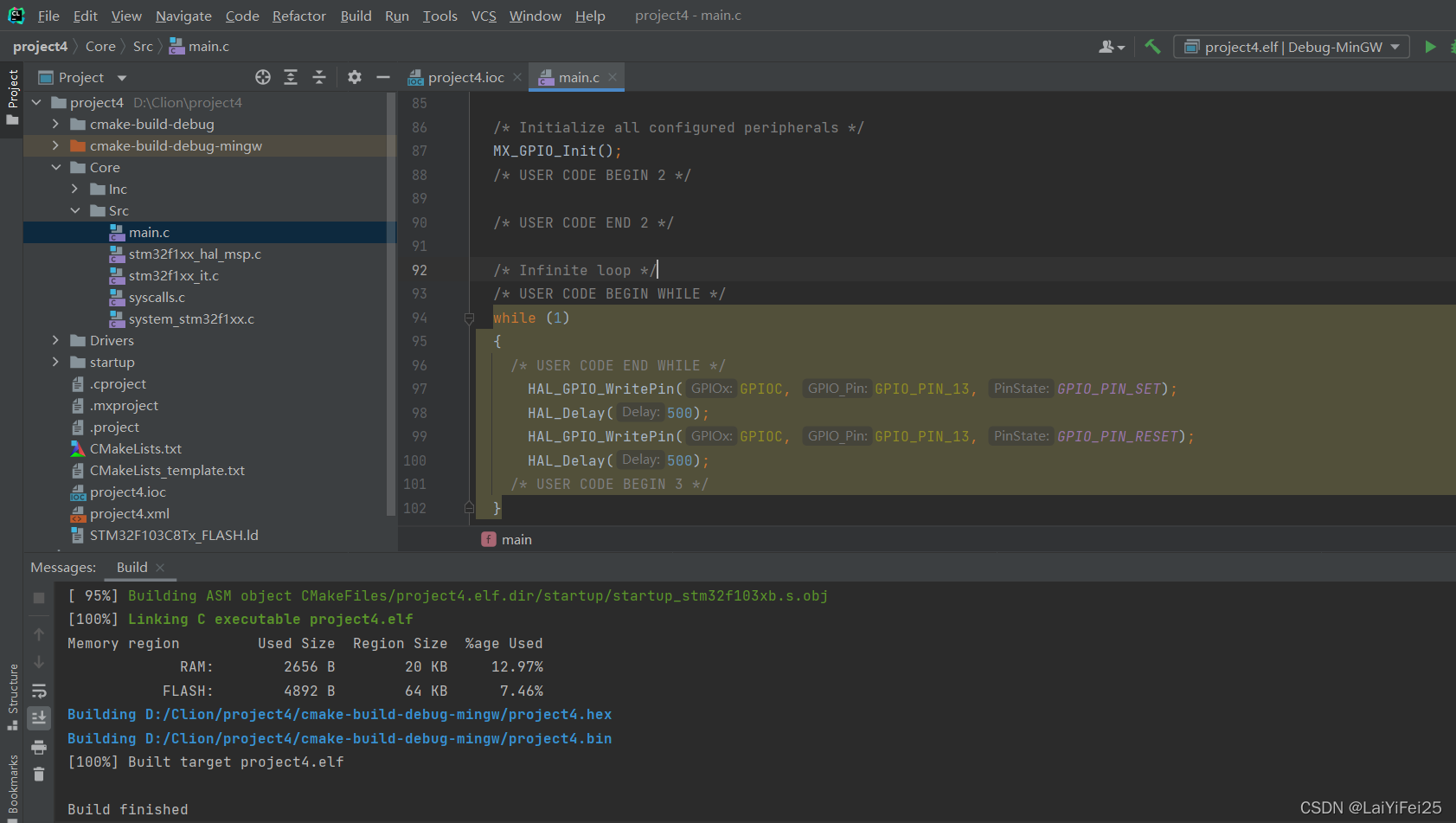Expand the Inc folder

point(74,190)
